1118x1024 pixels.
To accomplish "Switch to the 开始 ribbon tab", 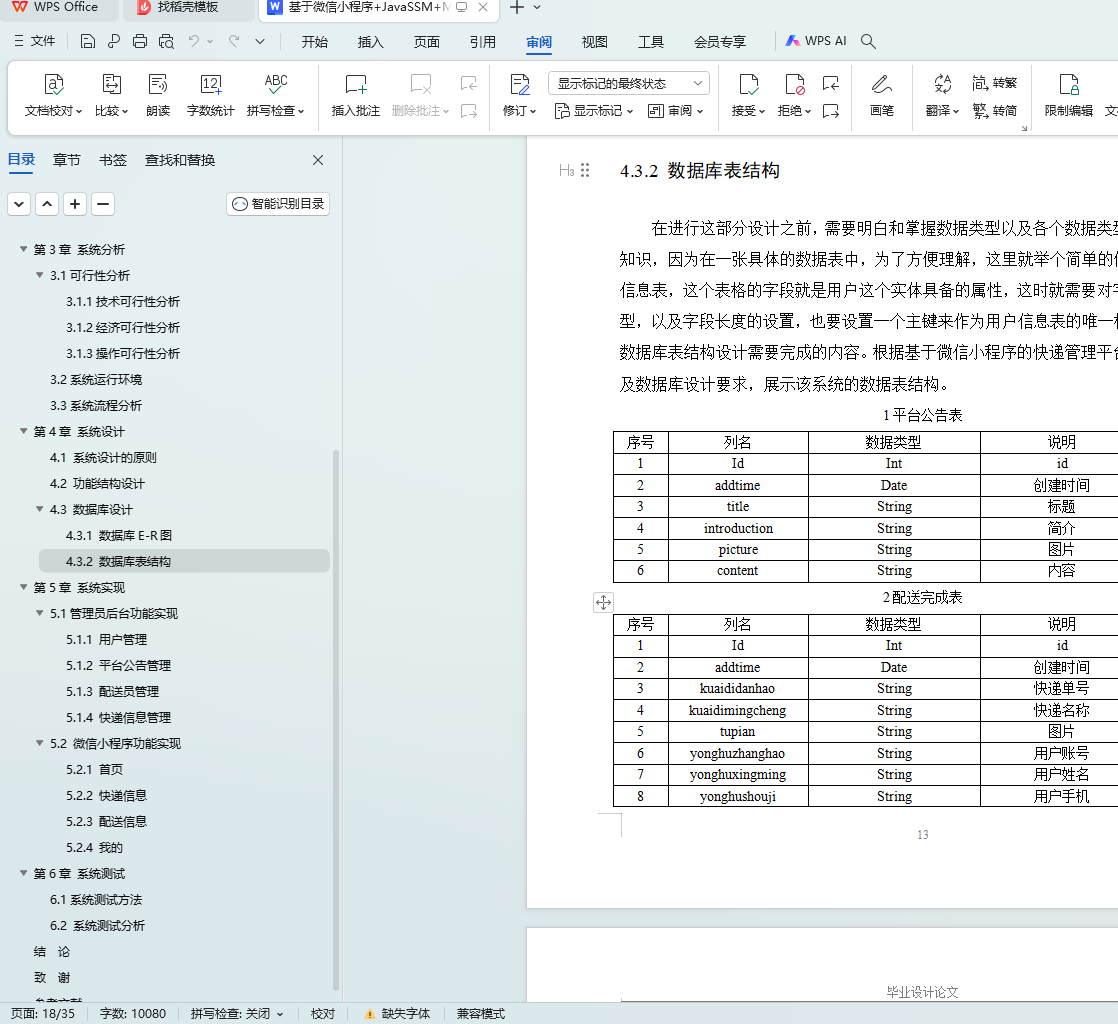I will point(314,42).
